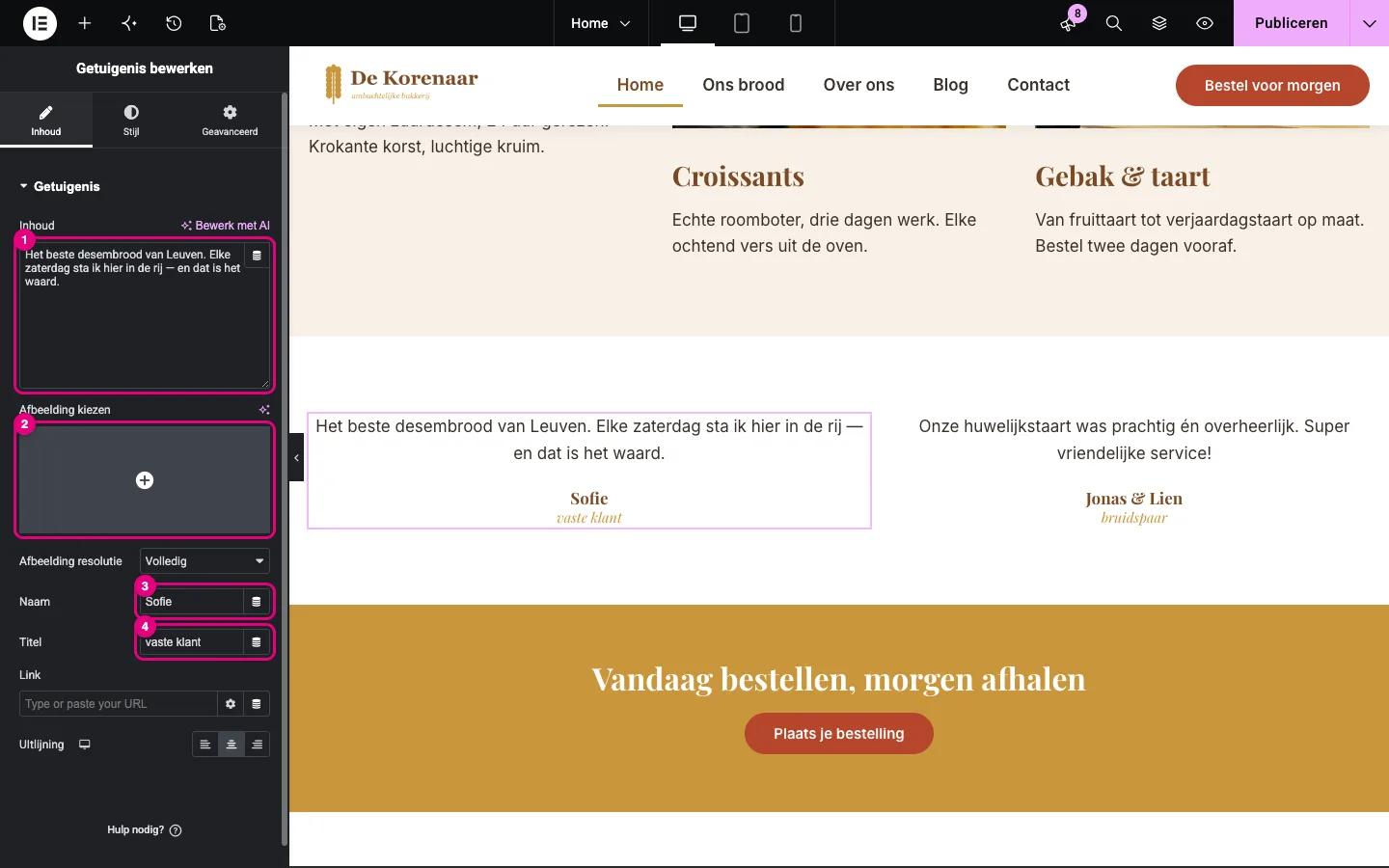
Task: Open the finder search icon
Action: pos(1114,23)
